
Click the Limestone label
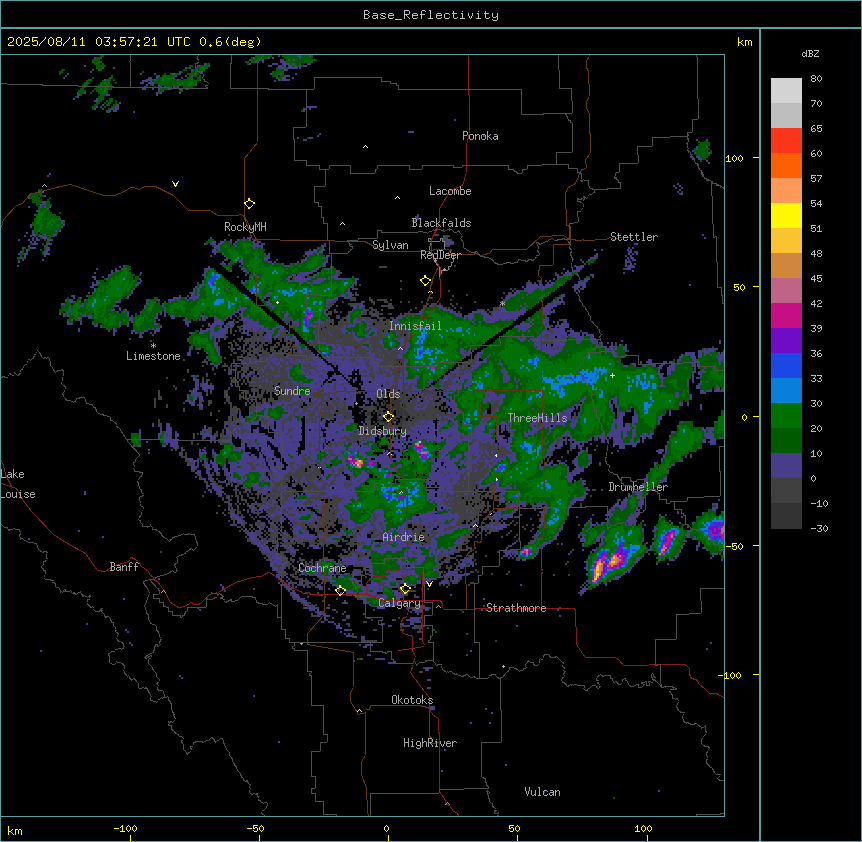tap(153, 356)
